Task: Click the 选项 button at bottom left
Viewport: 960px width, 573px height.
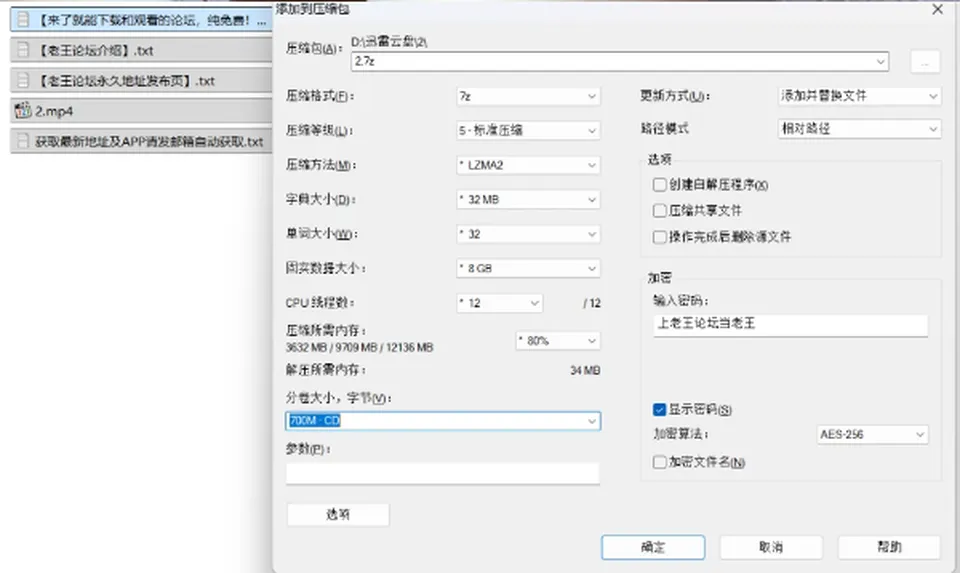Action: pyautogui.click(x=338, y=515)
